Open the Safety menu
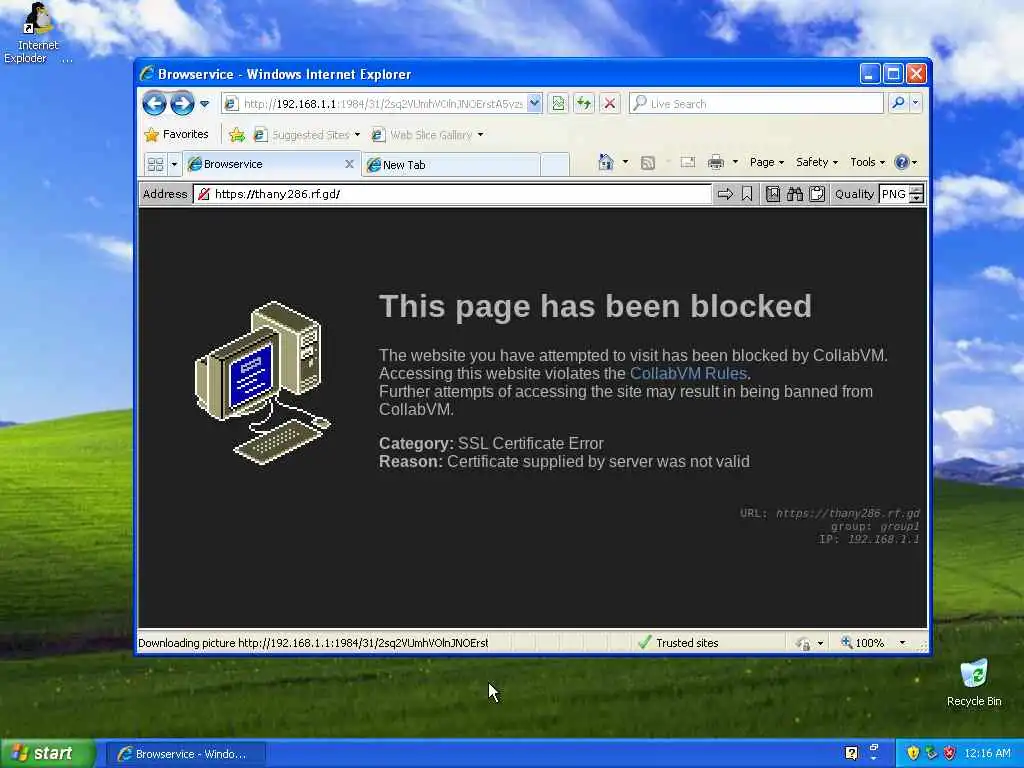Viewport: 1024px width, 768px height. (816, 162)
